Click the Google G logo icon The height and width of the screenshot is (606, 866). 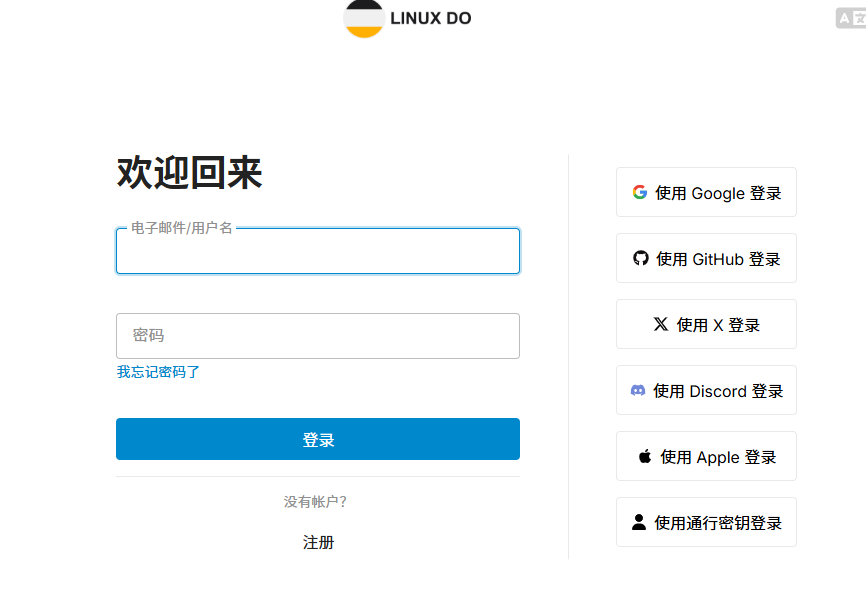click(x=640, y=192)
